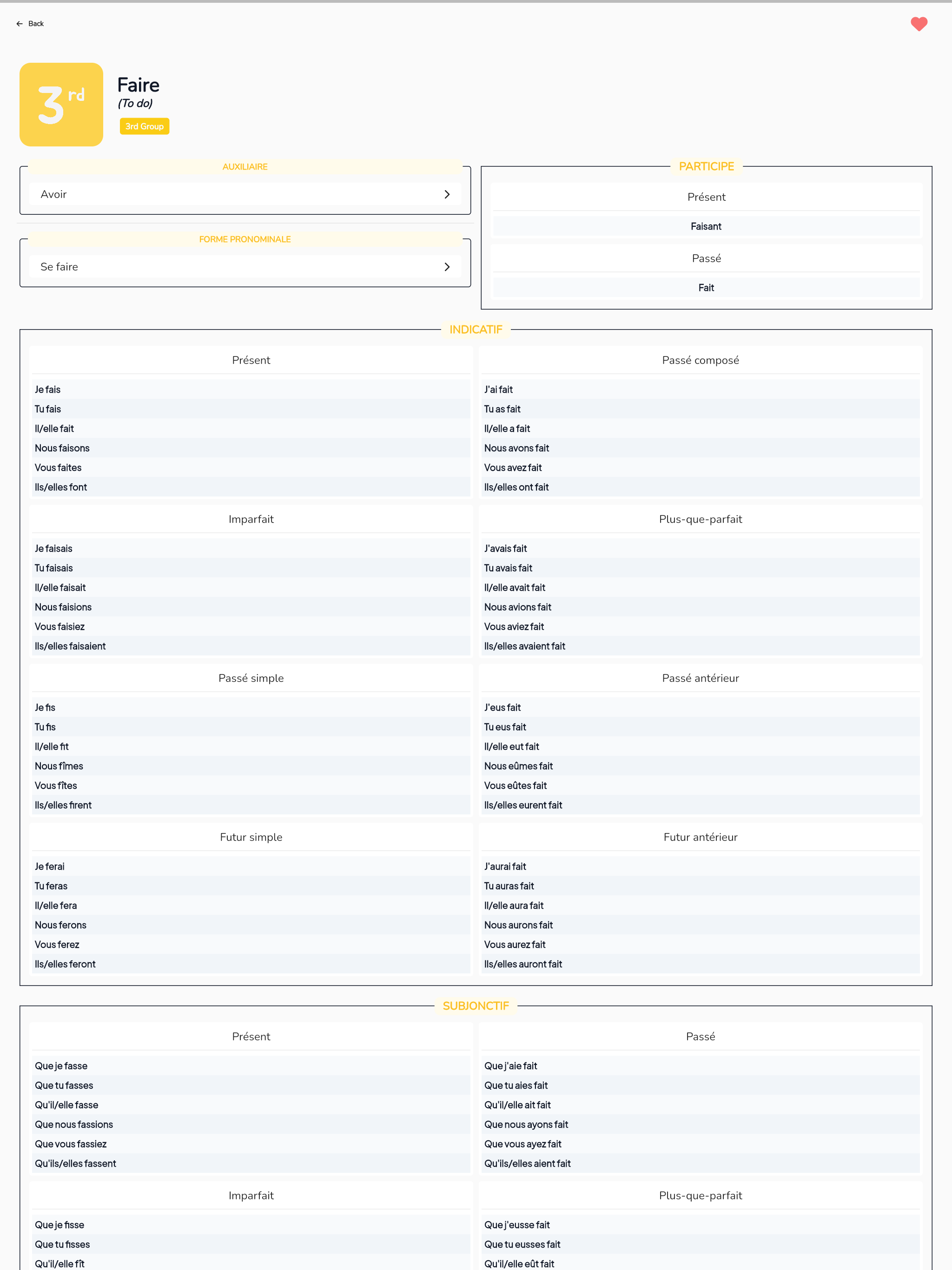Select the participe passé Fait
Screen dimensions: 952x1270
click(706, 288)
